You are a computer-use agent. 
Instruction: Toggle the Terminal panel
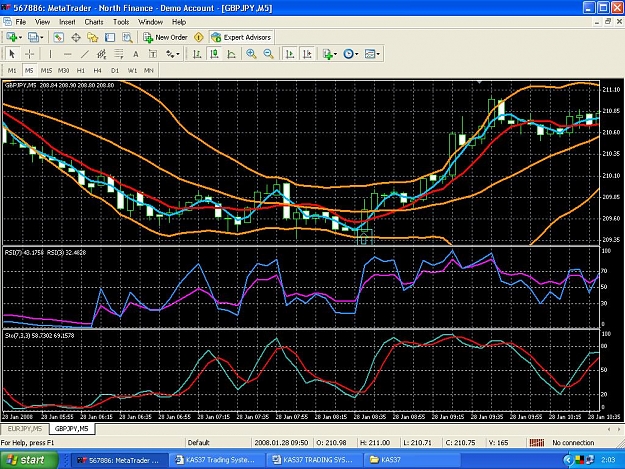click(x=110, y=37)
